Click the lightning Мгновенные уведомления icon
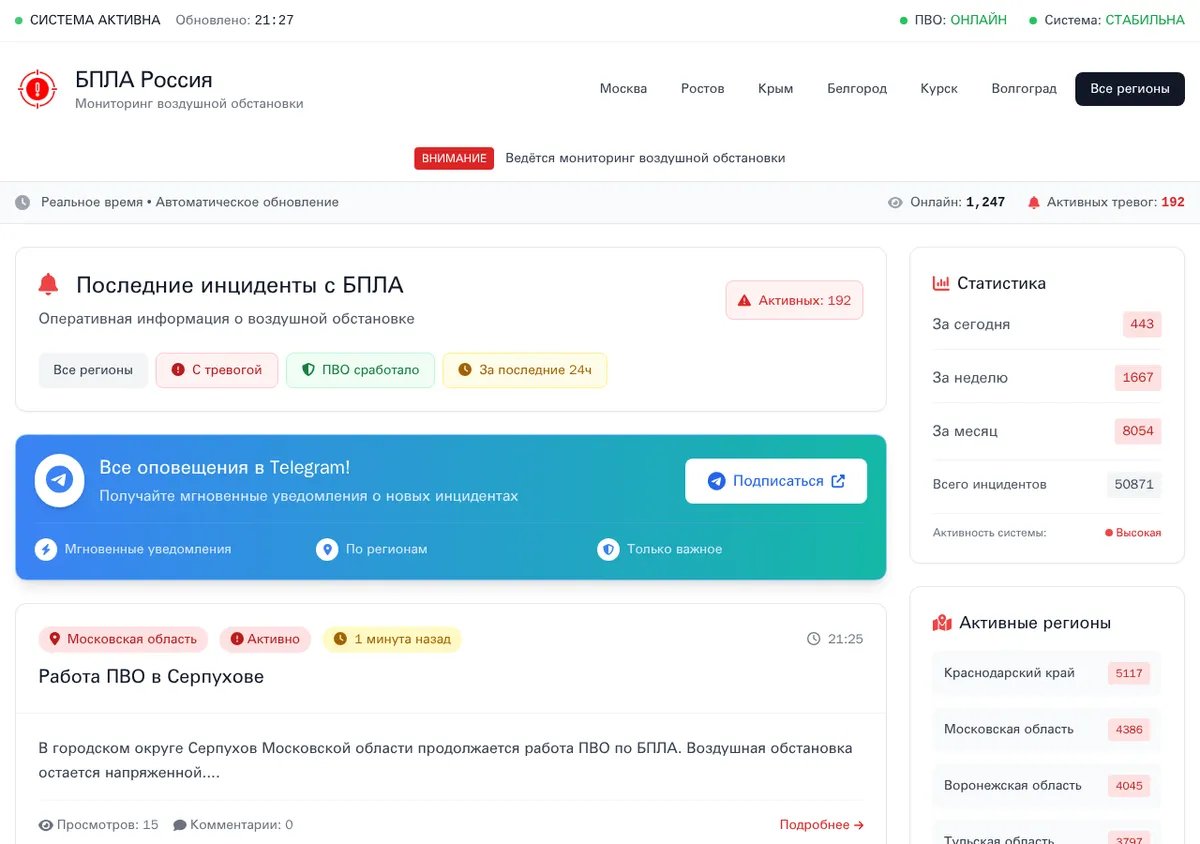This screenshot has width=1200, height=844. pos(46,549)
